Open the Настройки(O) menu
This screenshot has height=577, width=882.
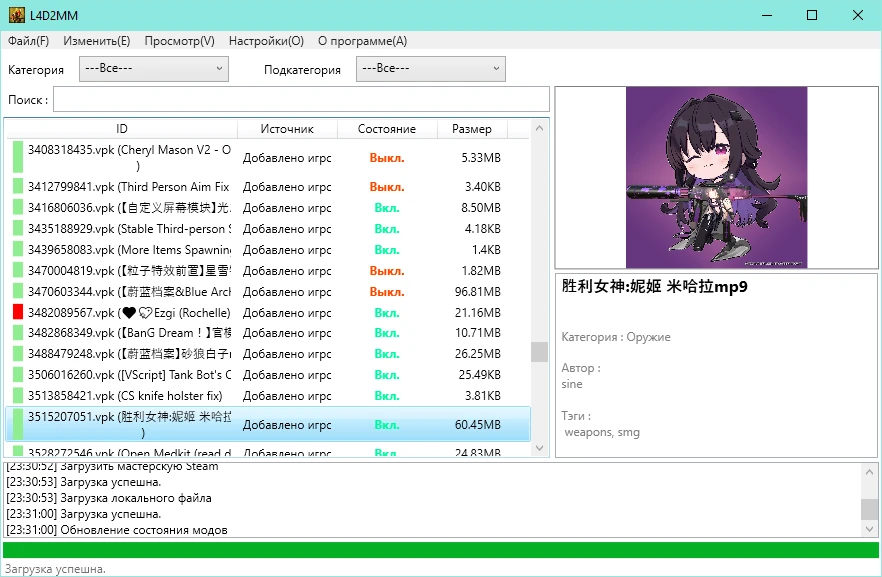[x=266, y=41]
